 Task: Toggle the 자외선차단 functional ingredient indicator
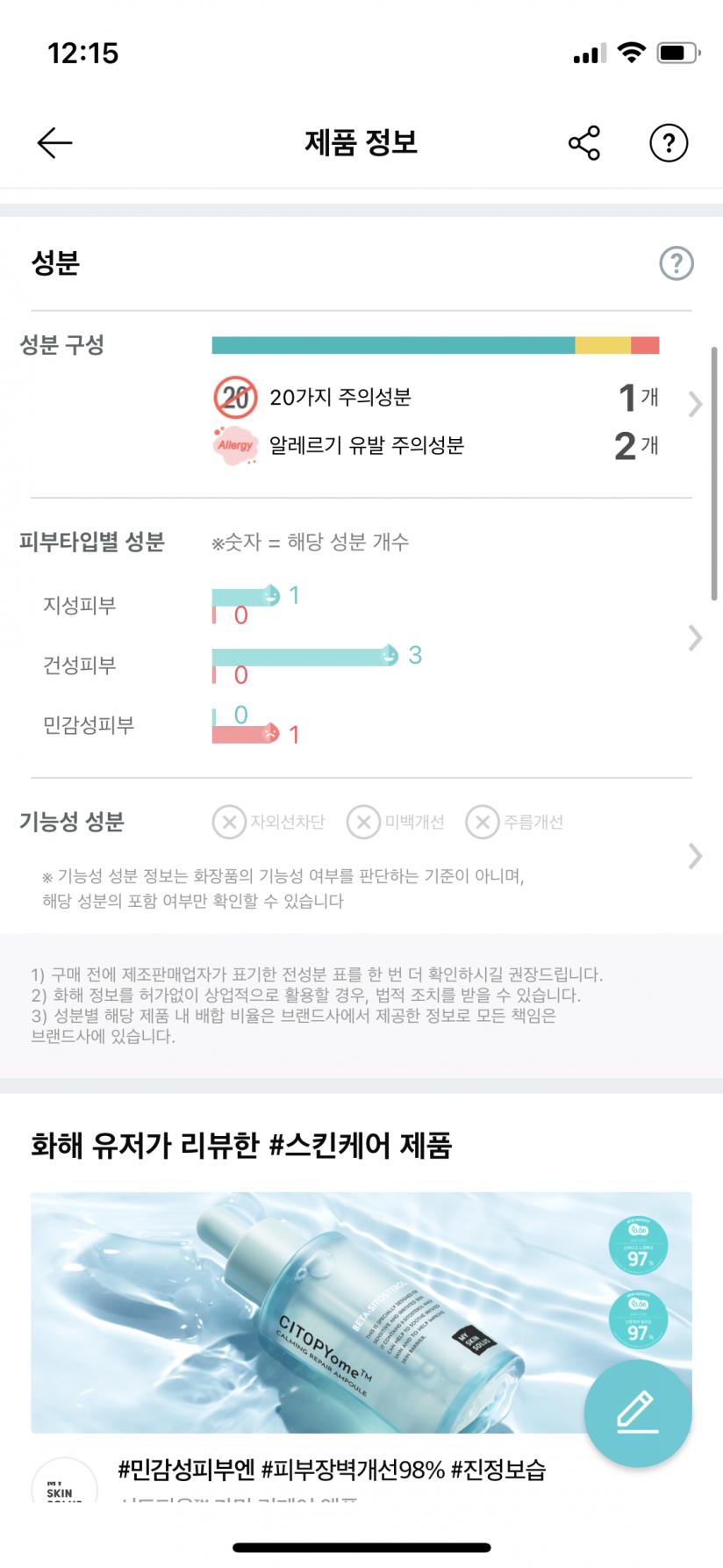tap(229, 822)
